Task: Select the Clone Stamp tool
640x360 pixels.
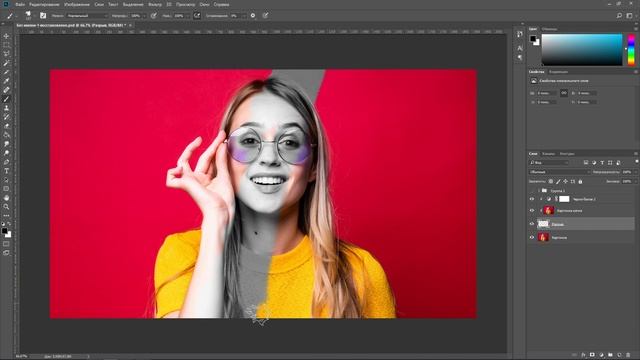Action: [6, 108]
